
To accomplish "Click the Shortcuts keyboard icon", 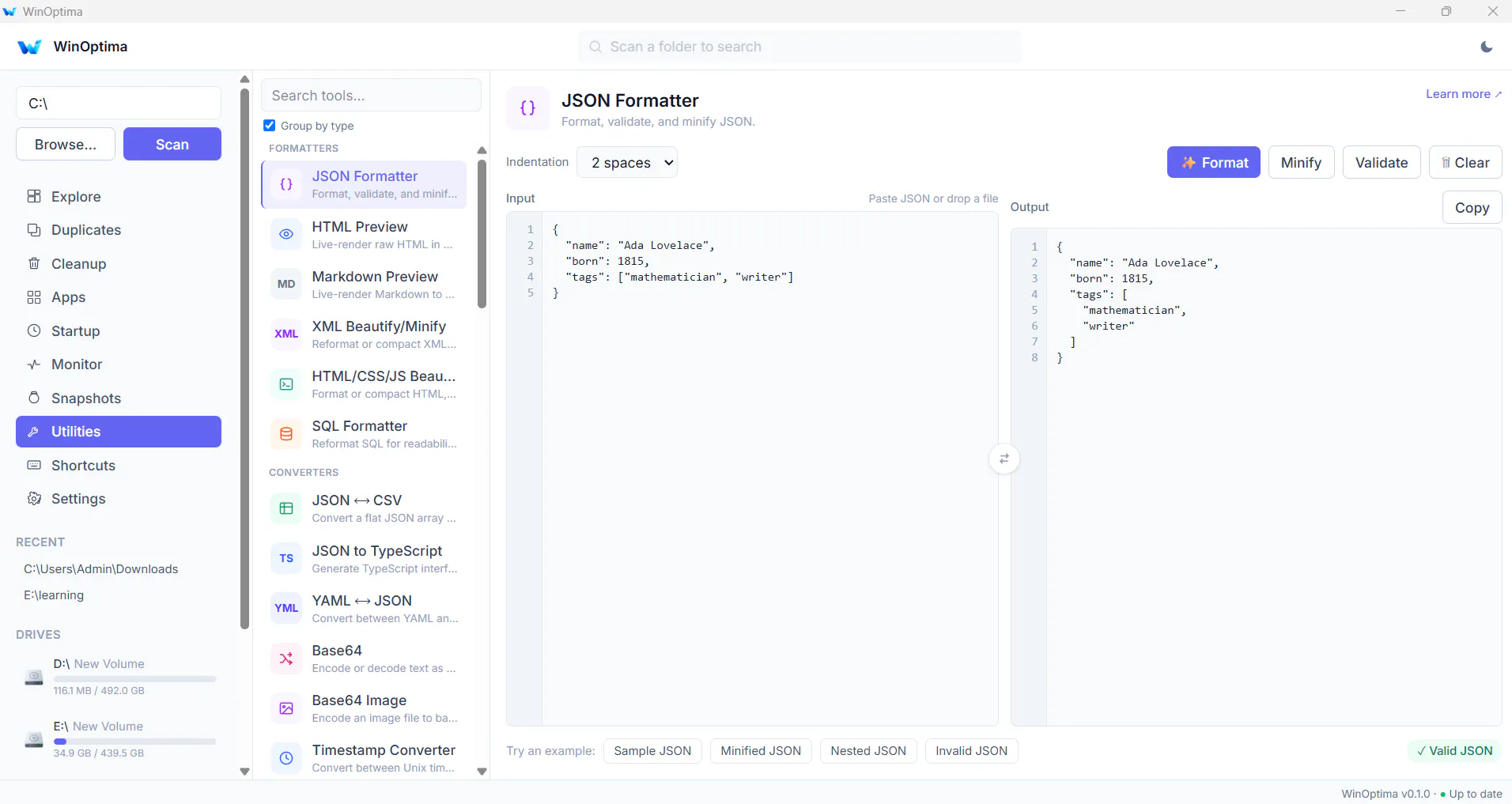I will click(34, 465).
